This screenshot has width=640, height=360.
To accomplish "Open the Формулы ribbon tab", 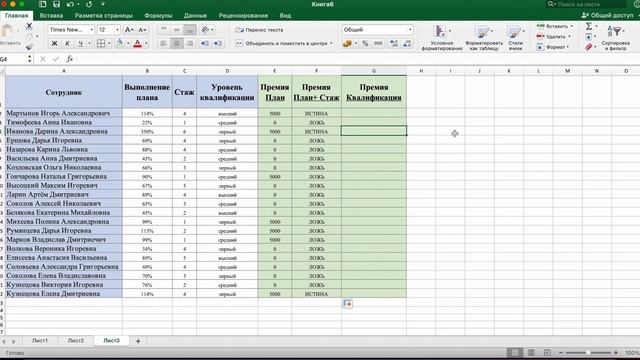I will coord(158,16).
